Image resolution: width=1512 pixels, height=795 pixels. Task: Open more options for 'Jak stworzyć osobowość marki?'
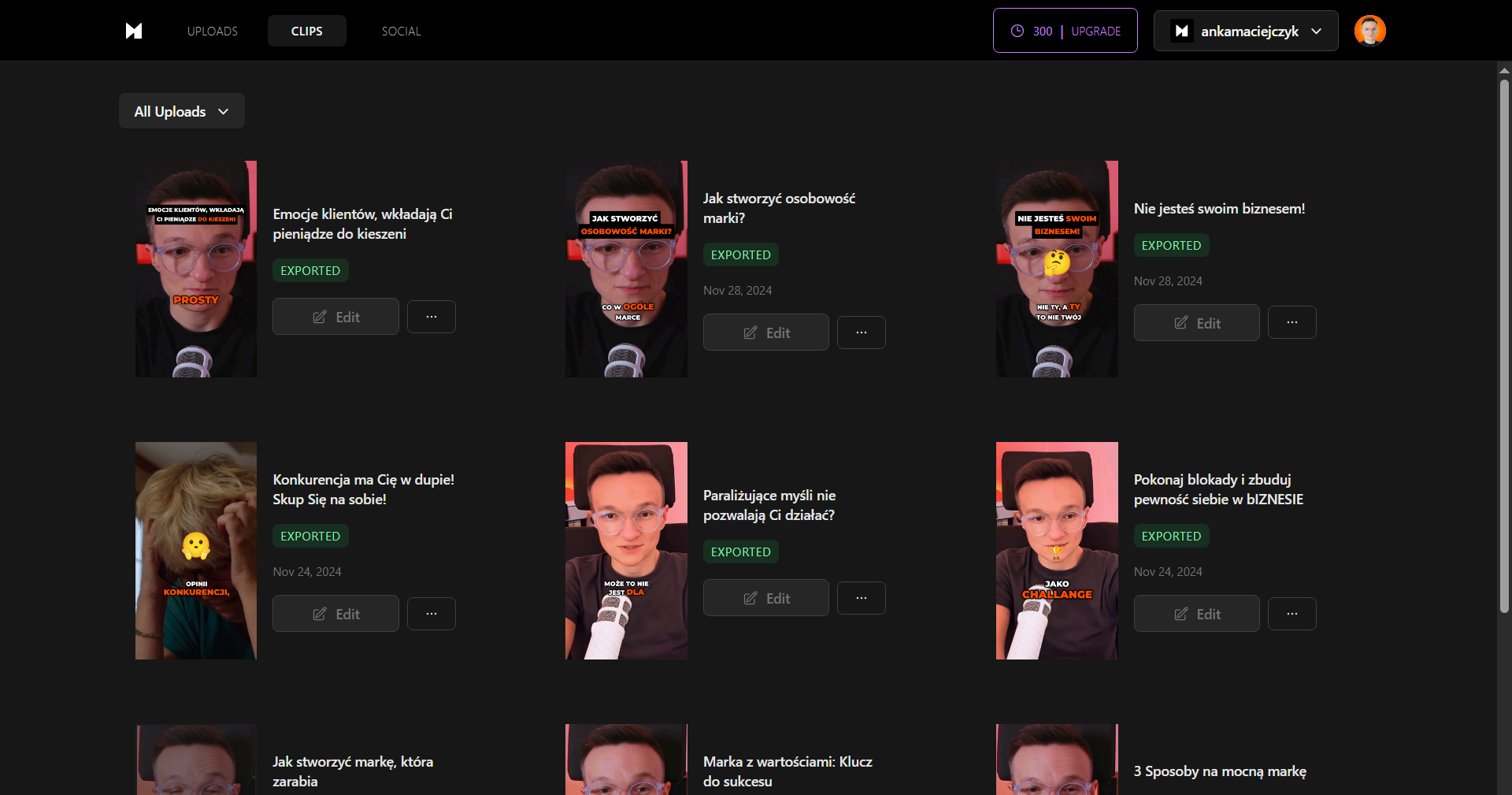click(861, 332)
